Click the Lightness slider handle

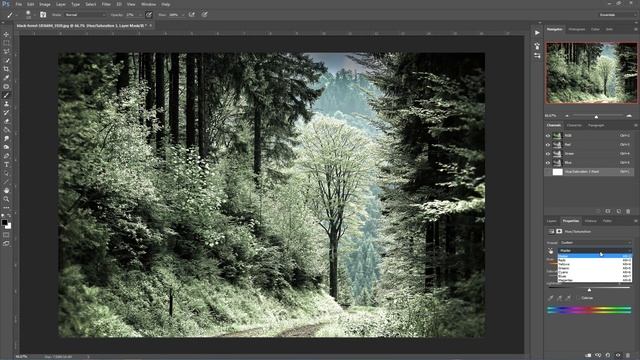click(x=589, y=290)
